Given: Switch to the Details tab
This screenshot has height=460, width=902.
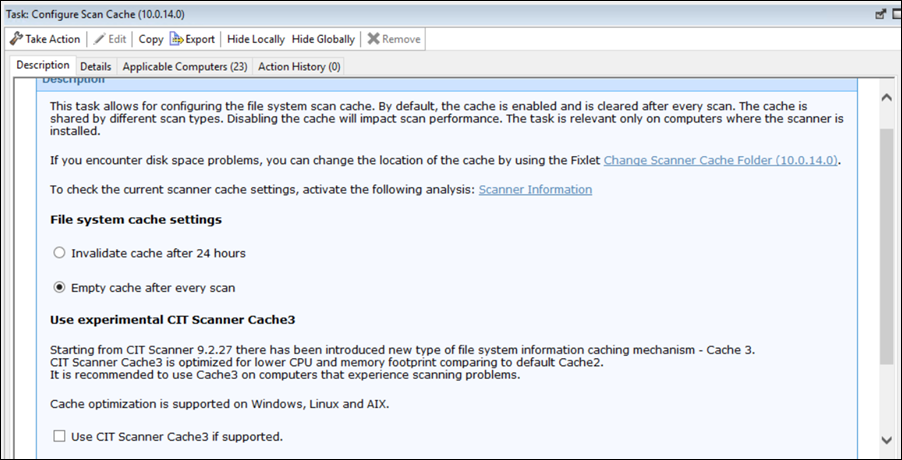Looking at the screenshot, I should [x=96, y=66].
